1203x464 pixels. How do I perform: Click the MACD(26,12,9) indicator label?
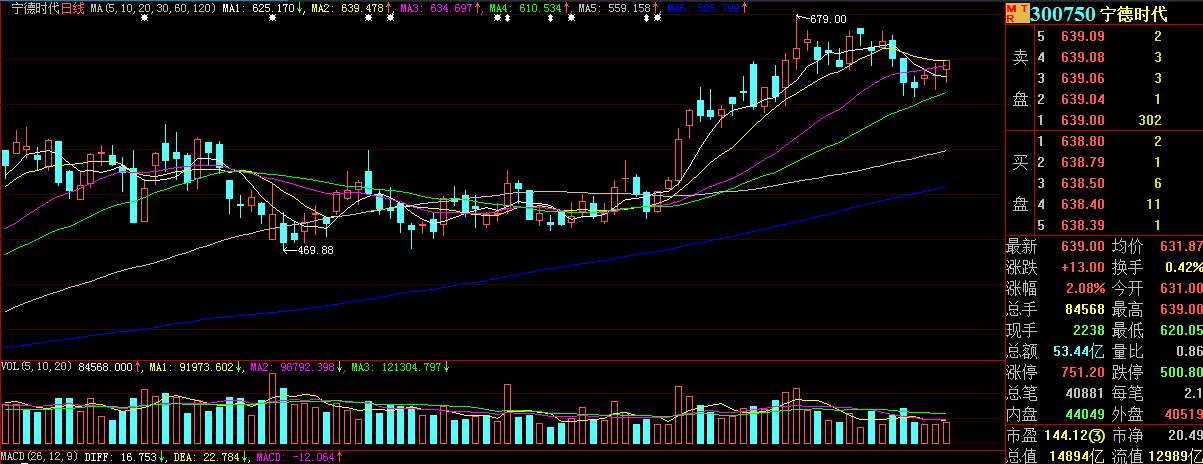[x=42, y=457]
